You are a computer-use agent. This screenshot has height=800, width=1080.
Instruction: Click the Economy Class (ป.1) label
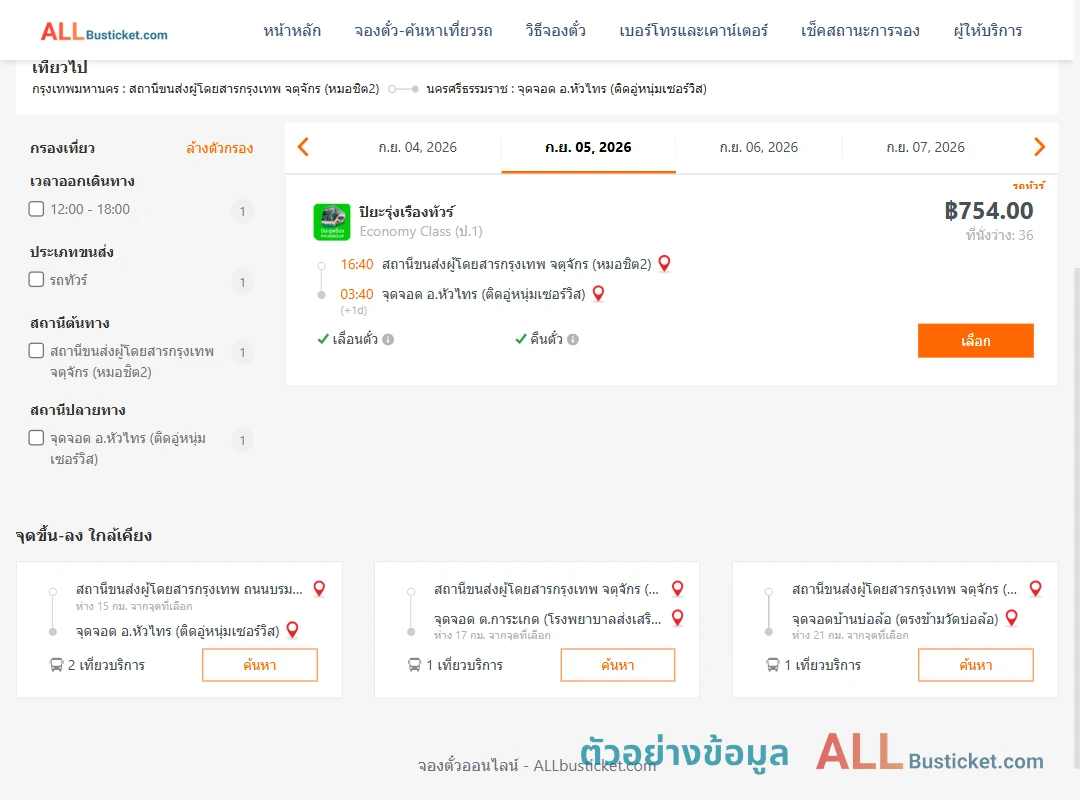click(421, 232)
